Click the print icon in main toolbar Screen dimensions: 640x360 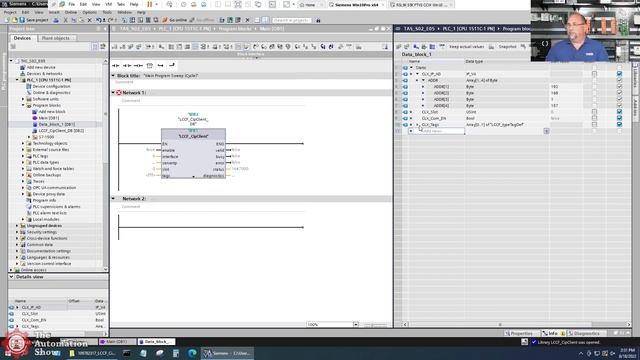coord(56,20)
